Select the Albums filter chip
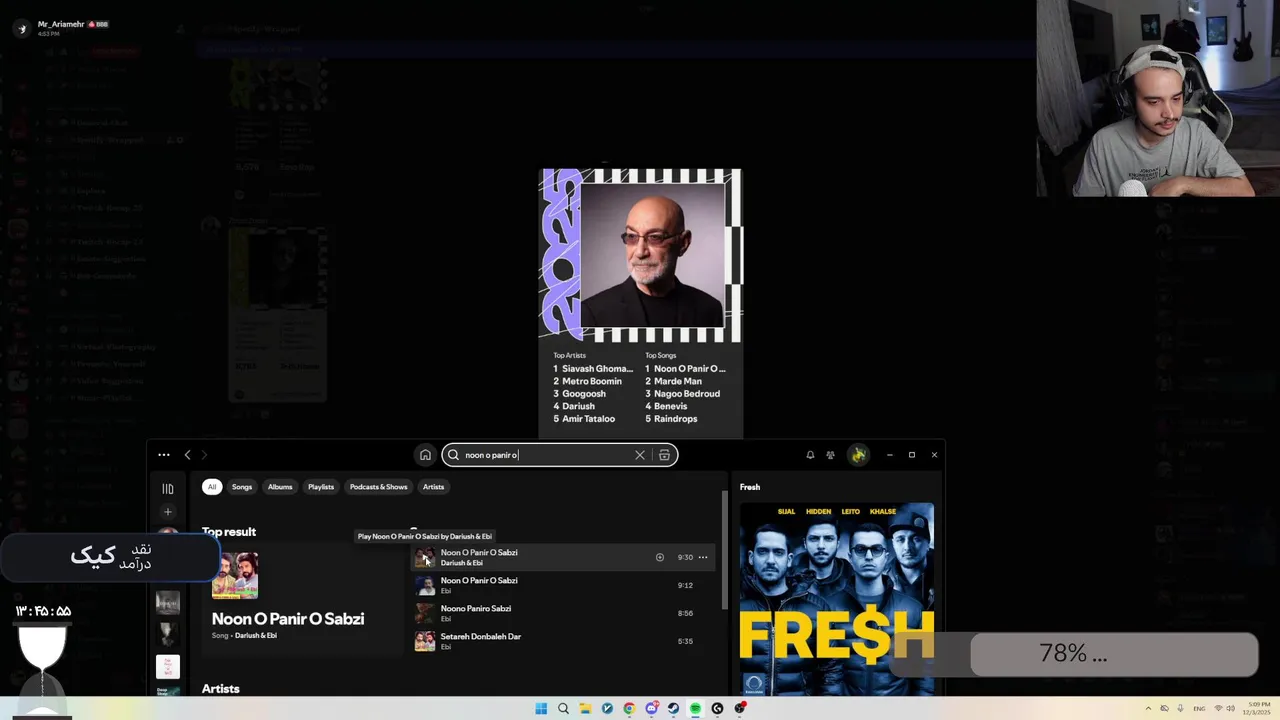This screenshot has height=720, width=1280. click(x=280, y=487)
